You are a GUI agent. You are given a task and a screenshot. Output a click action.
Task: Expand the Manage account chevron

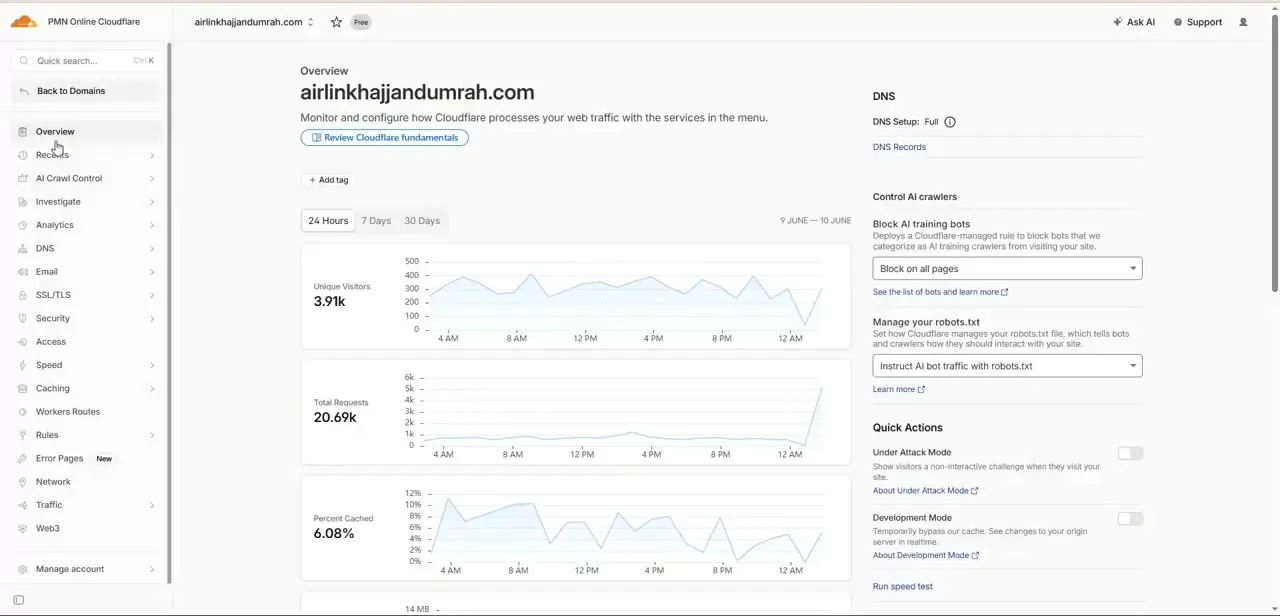point(152,570)
